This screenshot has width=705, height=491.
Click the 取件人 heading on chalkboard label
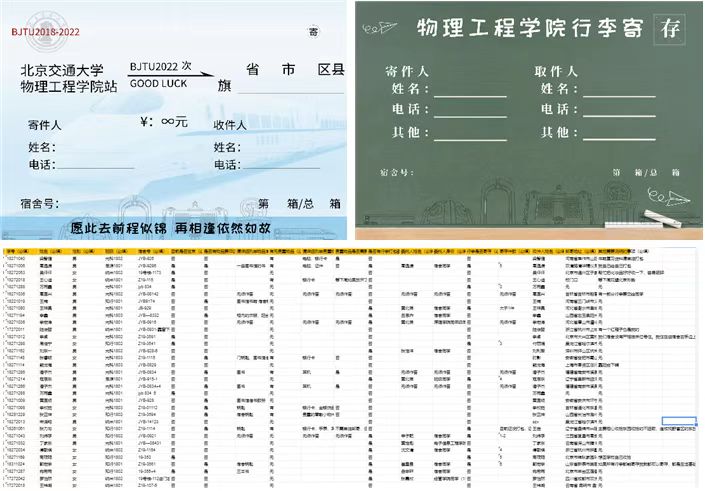tap(556, 71)
